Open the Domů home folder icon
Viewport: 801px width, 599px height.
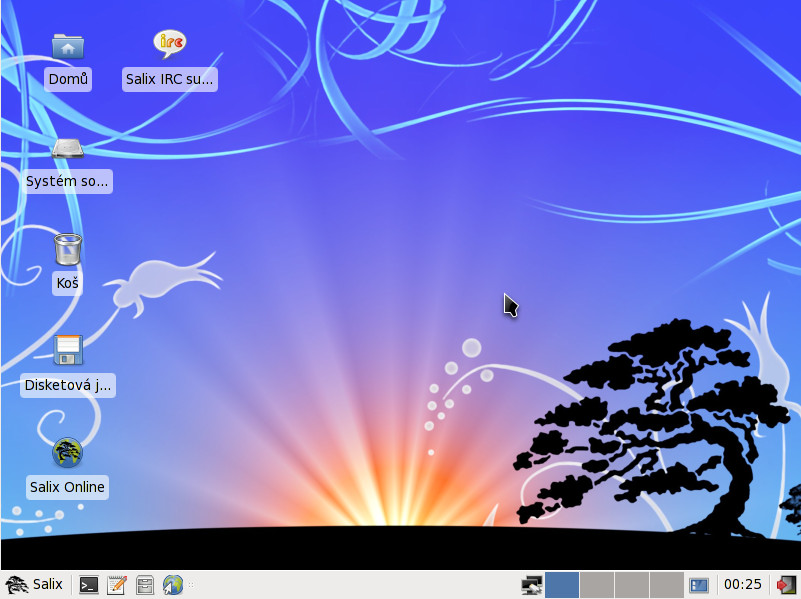(x=67, y=46)
